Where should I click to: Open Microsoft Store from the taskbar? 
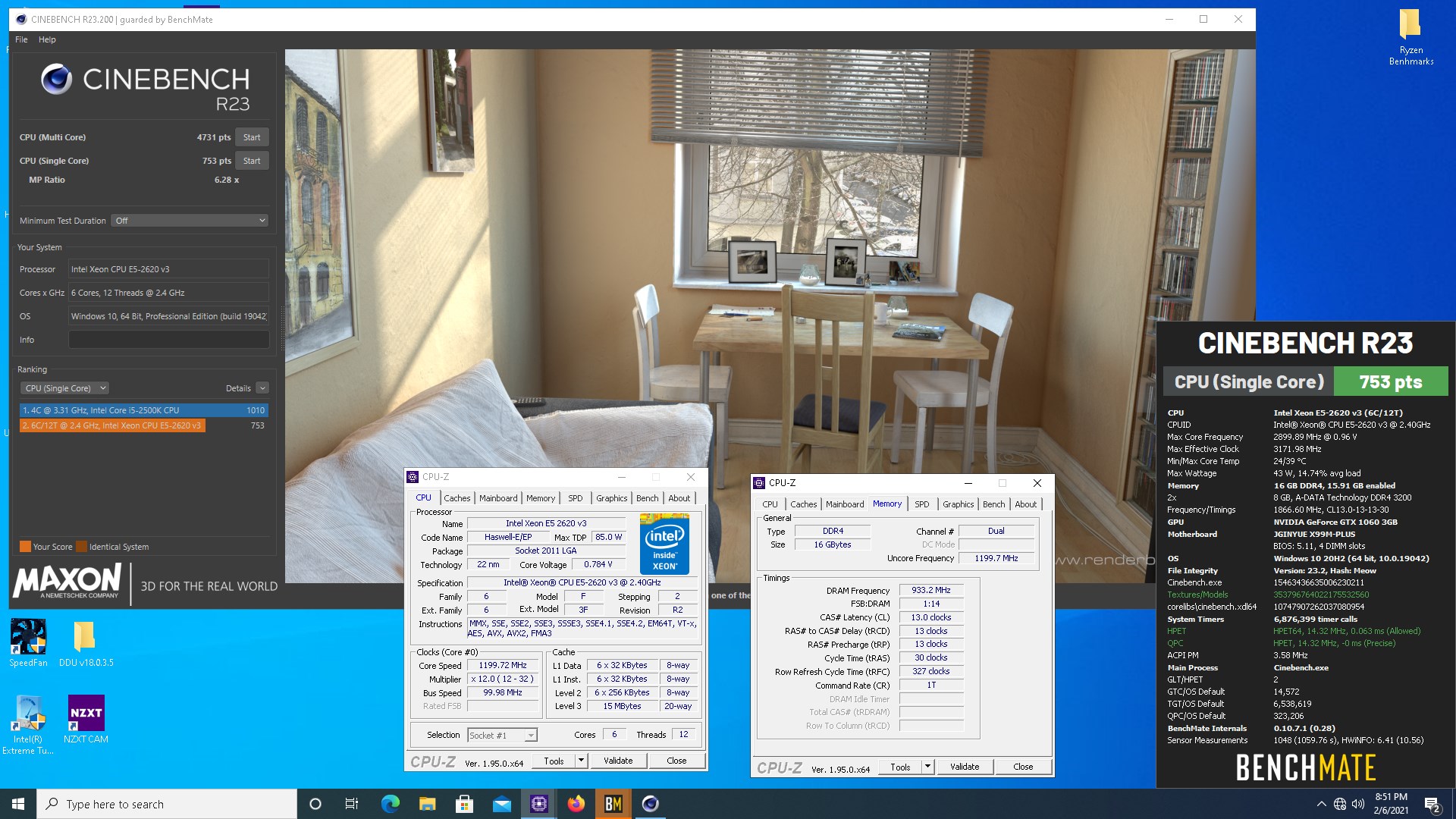(464, 804)
